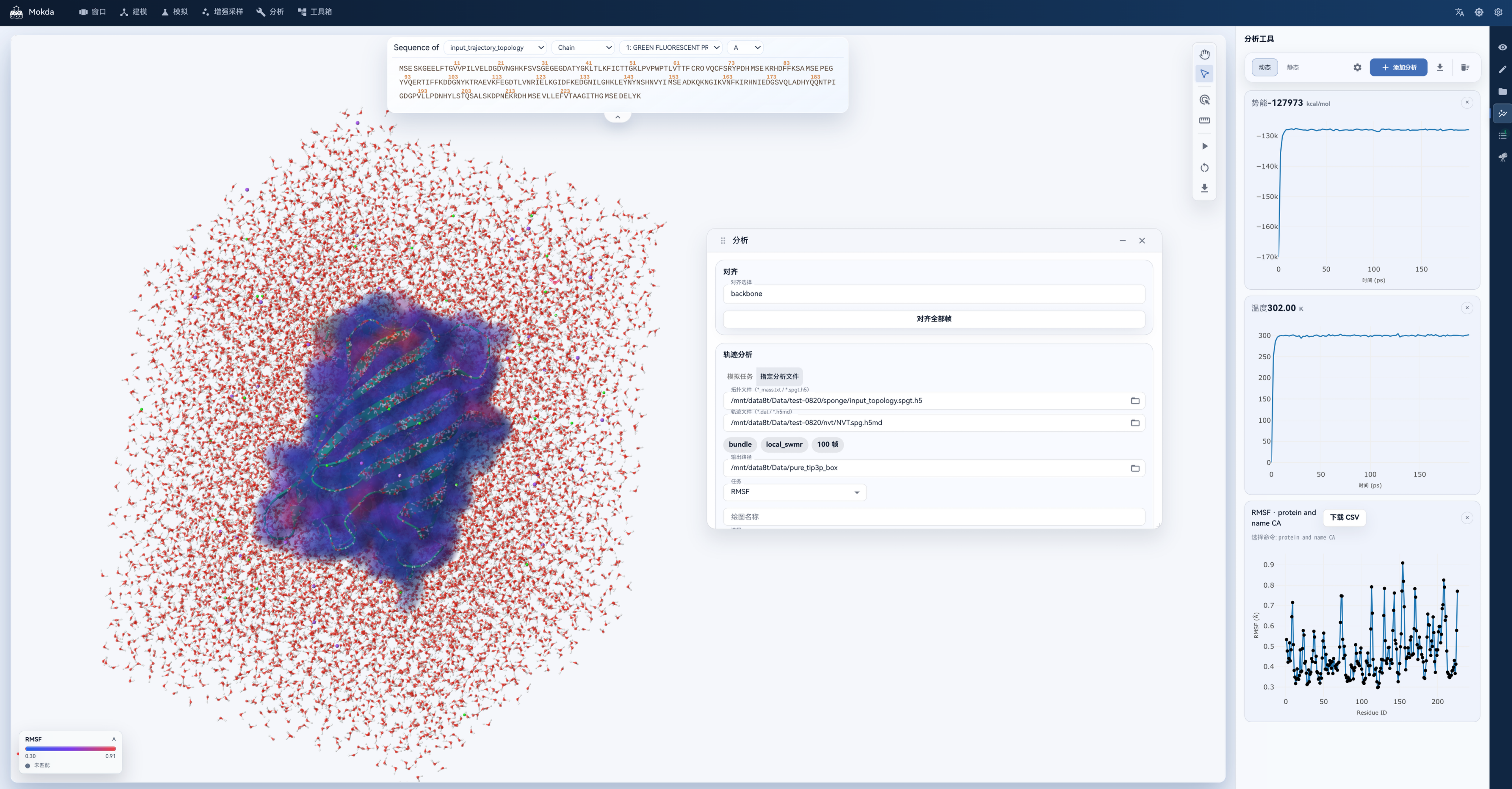
Task: Click the 下载 CSV button
Action: pos(1344,517)
